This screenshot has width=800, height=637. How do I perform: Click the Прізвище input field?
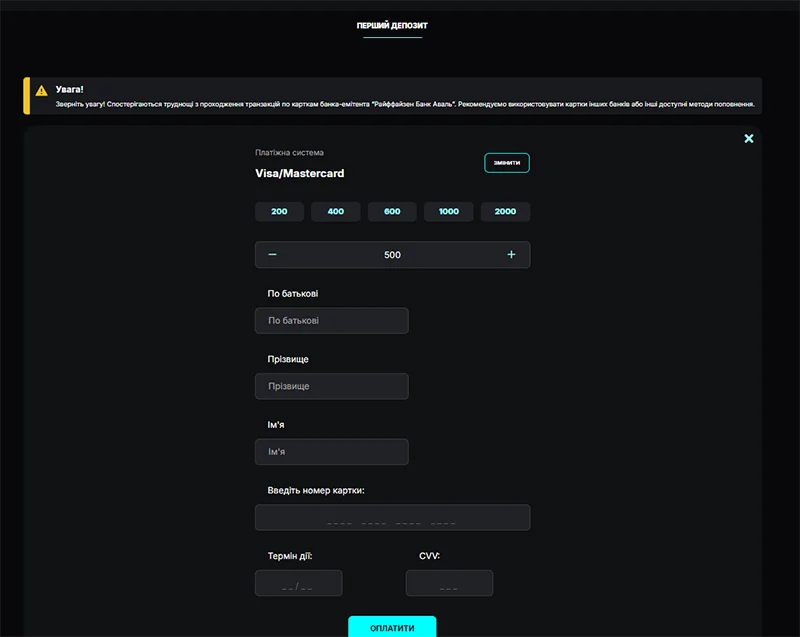(332, 386)
